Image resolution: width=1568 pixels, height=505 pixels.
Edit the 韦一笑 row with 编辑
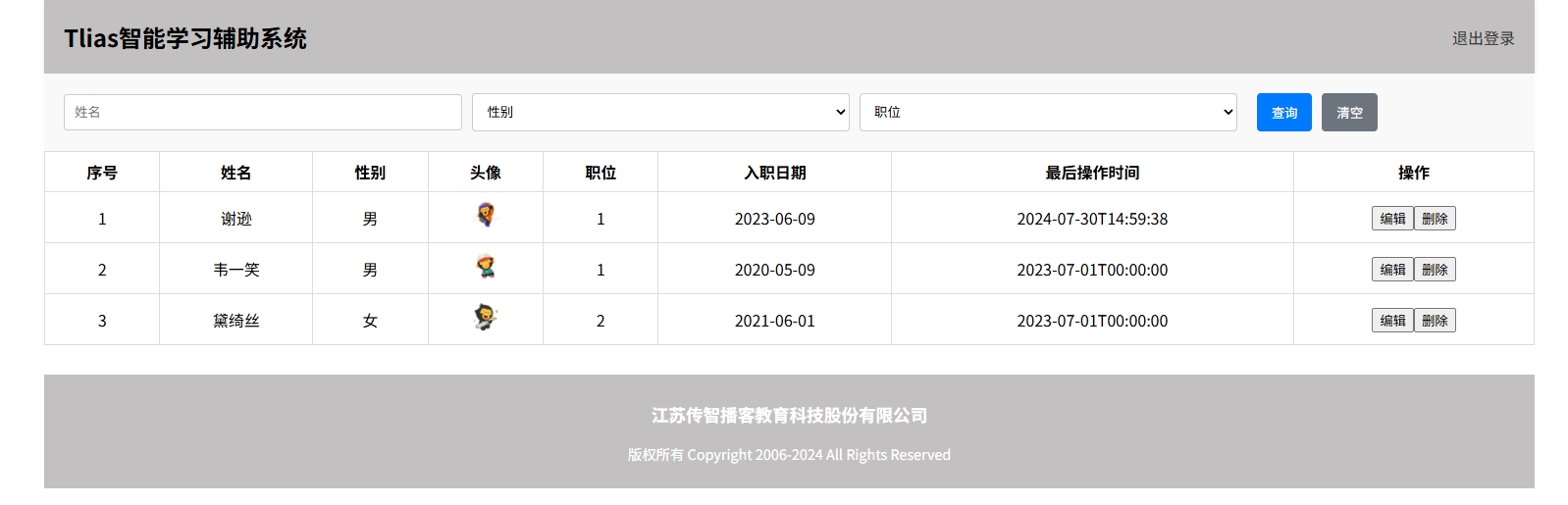[1392, 269]
